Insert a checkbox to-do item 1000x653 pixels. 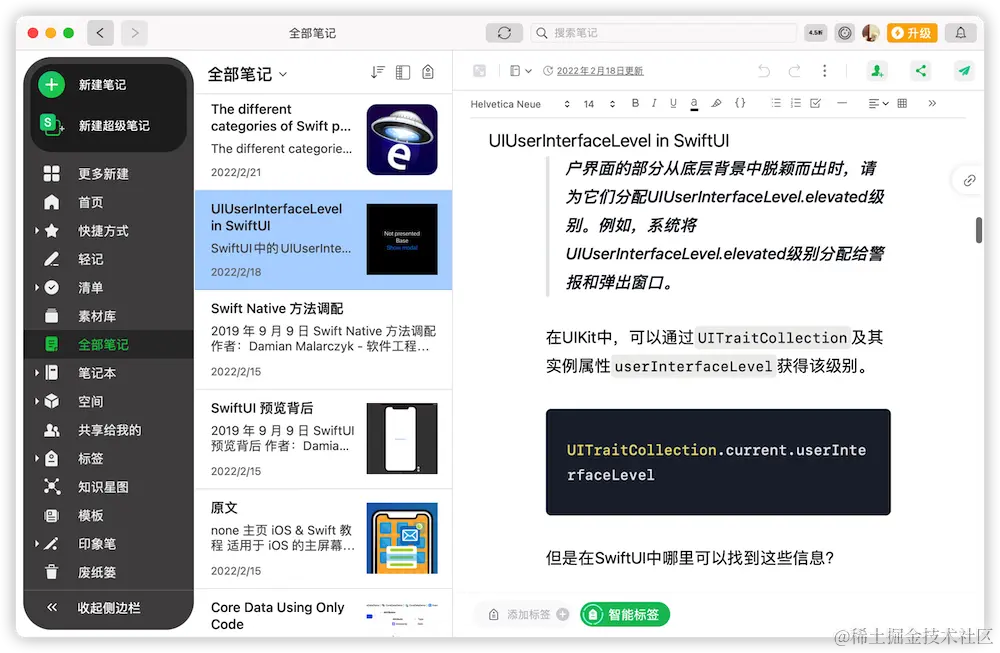pos(815,103)
